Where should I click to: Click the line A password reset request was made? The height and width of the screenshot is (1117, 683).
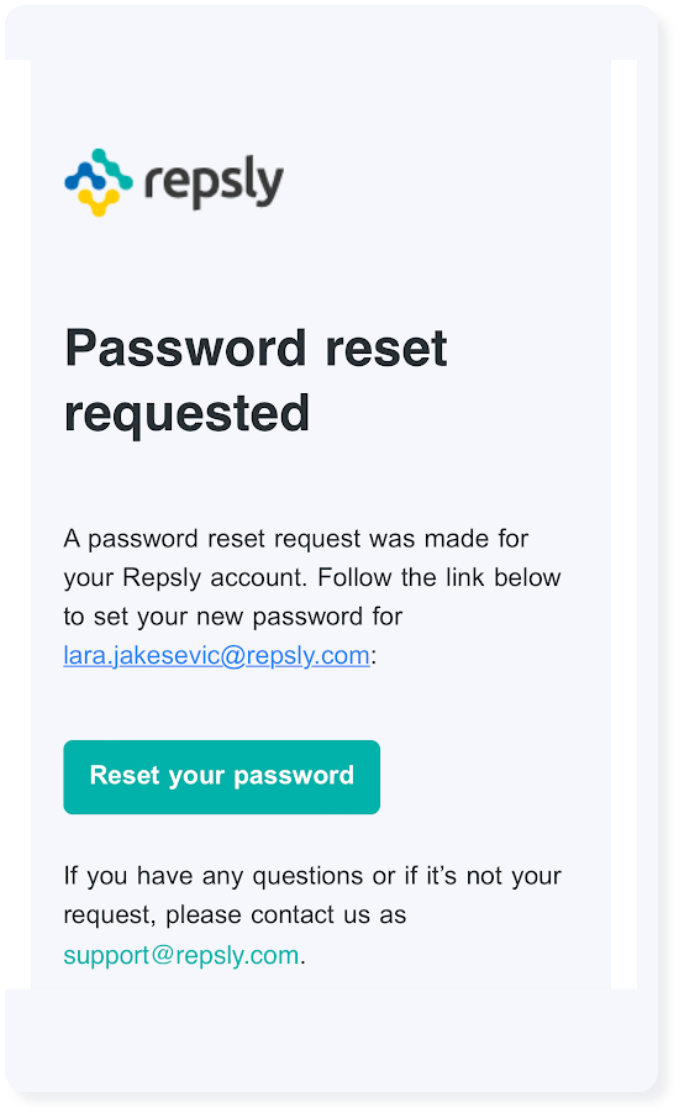click(296, 539)
